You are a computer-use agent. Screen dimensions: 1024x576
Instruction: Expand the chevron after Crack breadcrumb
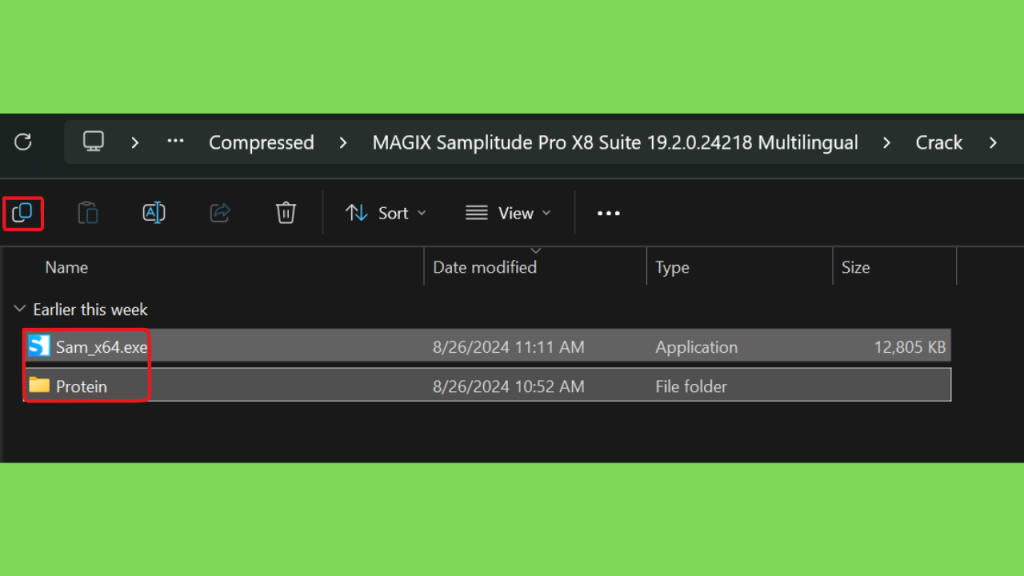pyautogui.click(x=993, y=143)
